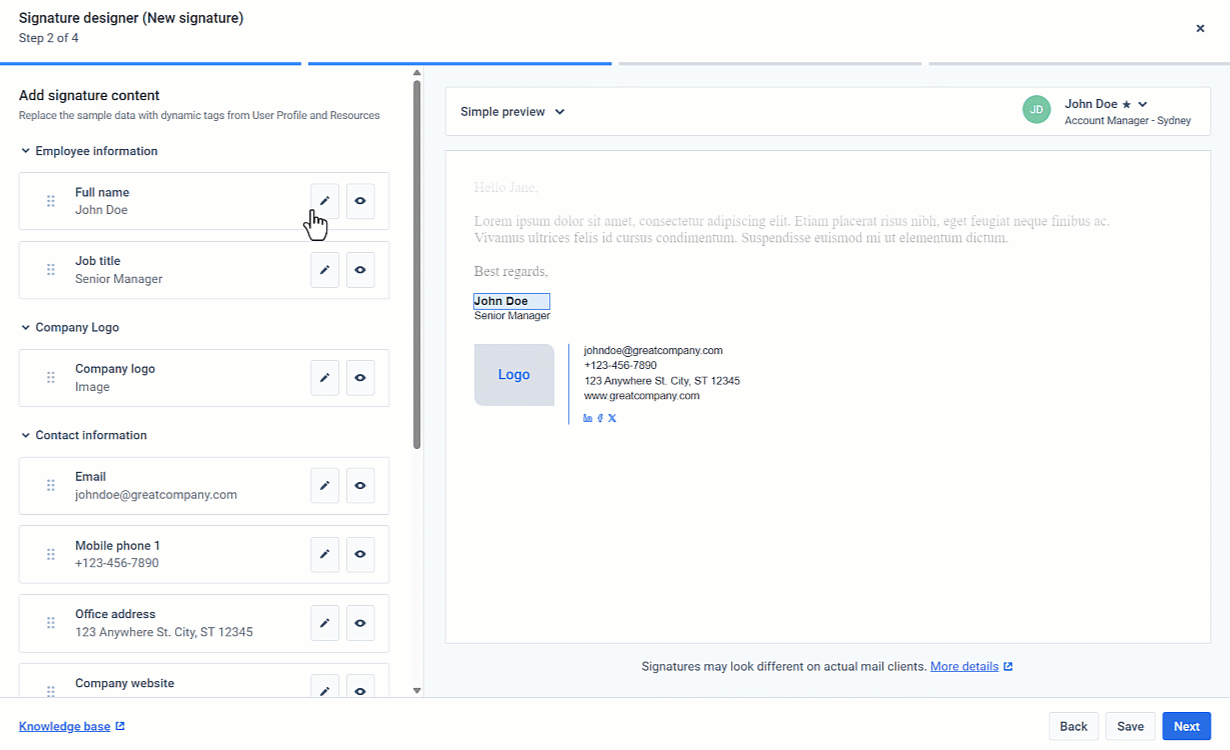Grab the Full name drag handle
The width and height of the screenshot is (1230, 750).
(x=51, y=201)
